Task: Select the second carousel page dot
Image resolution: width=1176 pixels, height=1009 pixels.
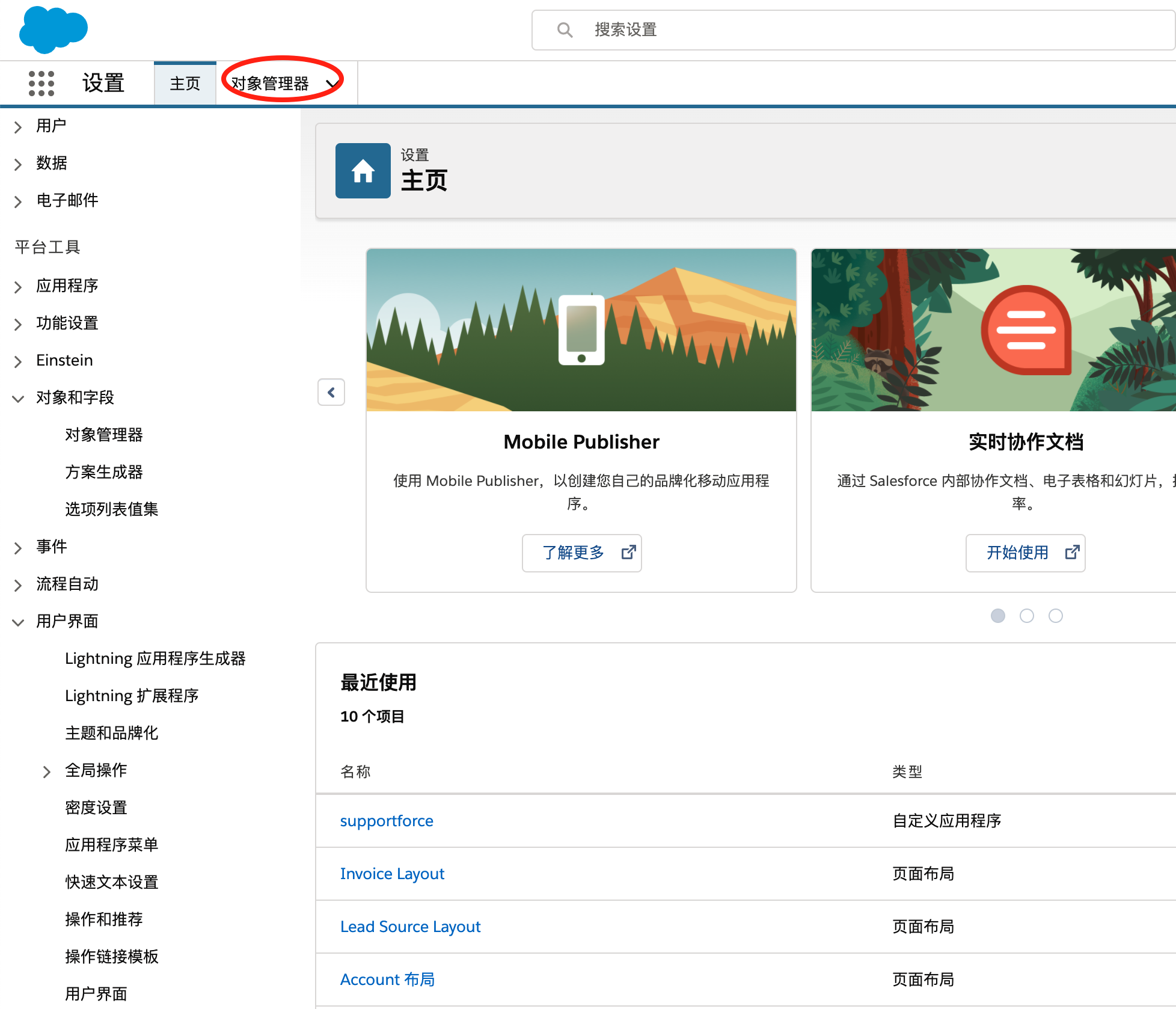Action: point(1027,616)
